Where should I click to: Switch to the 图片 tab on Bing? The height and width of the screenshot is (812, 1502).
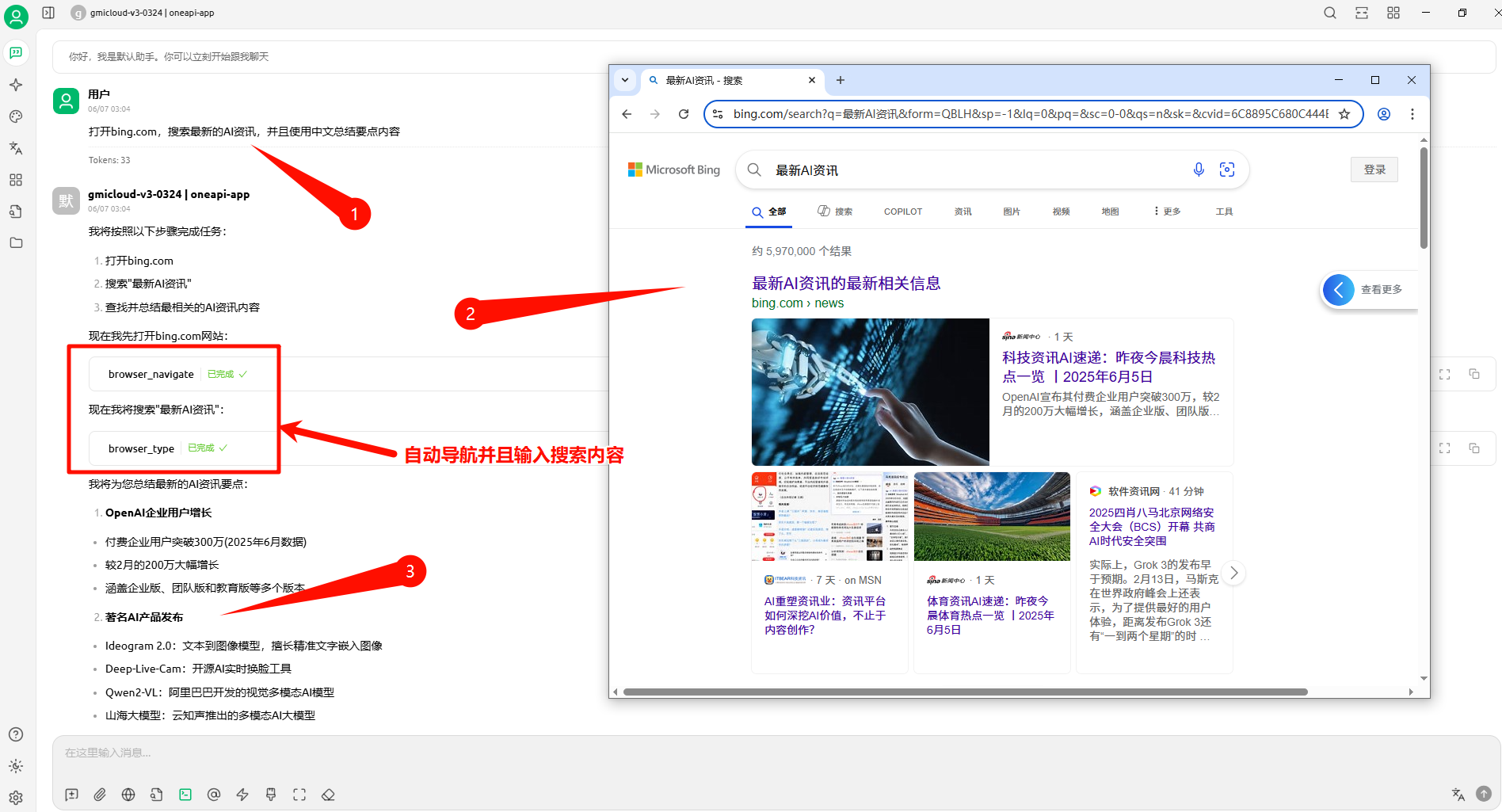pos(1012,212)
